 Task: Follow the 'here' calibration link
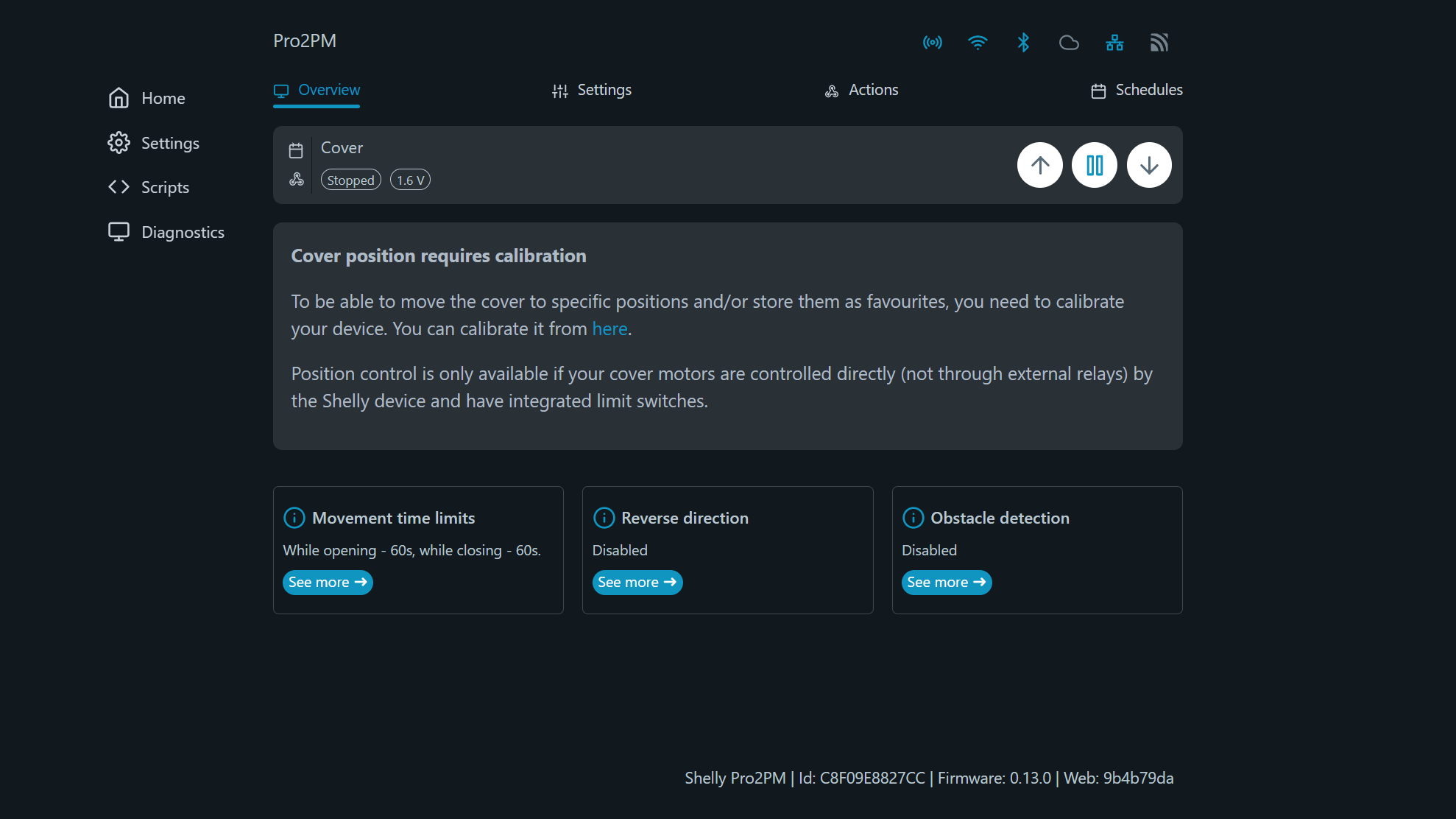609,328
